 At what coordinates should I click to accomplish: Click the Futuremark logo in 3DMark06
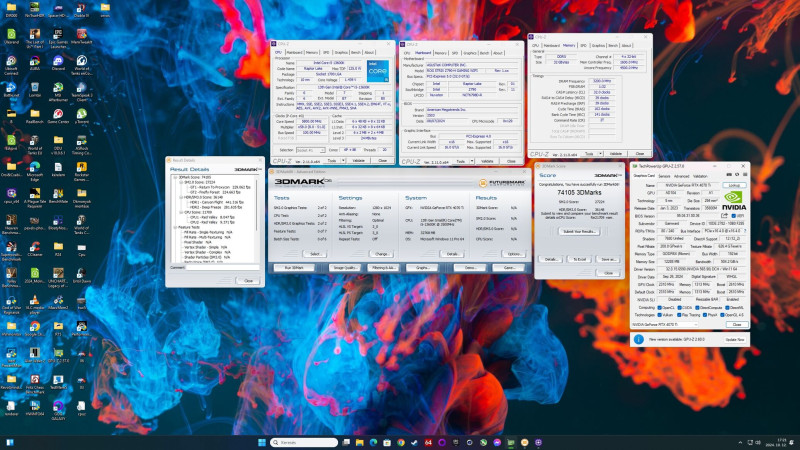tap(503, 183)
